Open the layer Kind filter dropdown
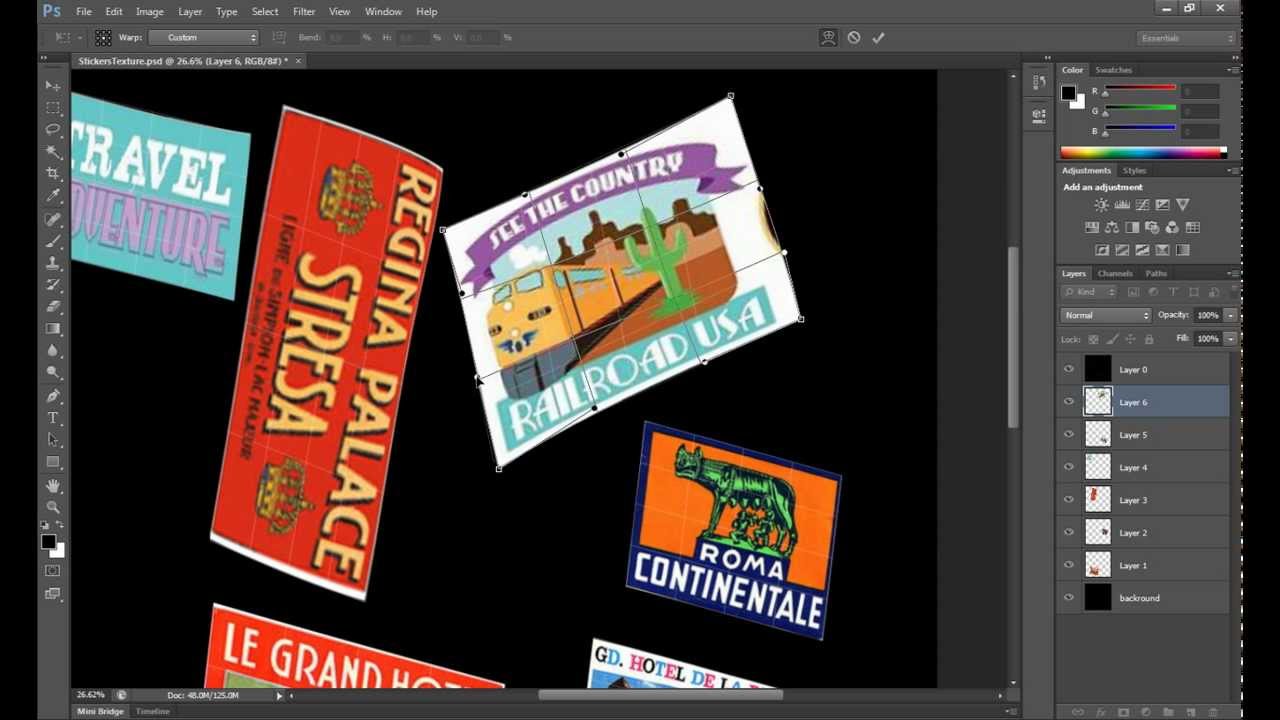This screenshot has width=1280, height=720. 1091,292
